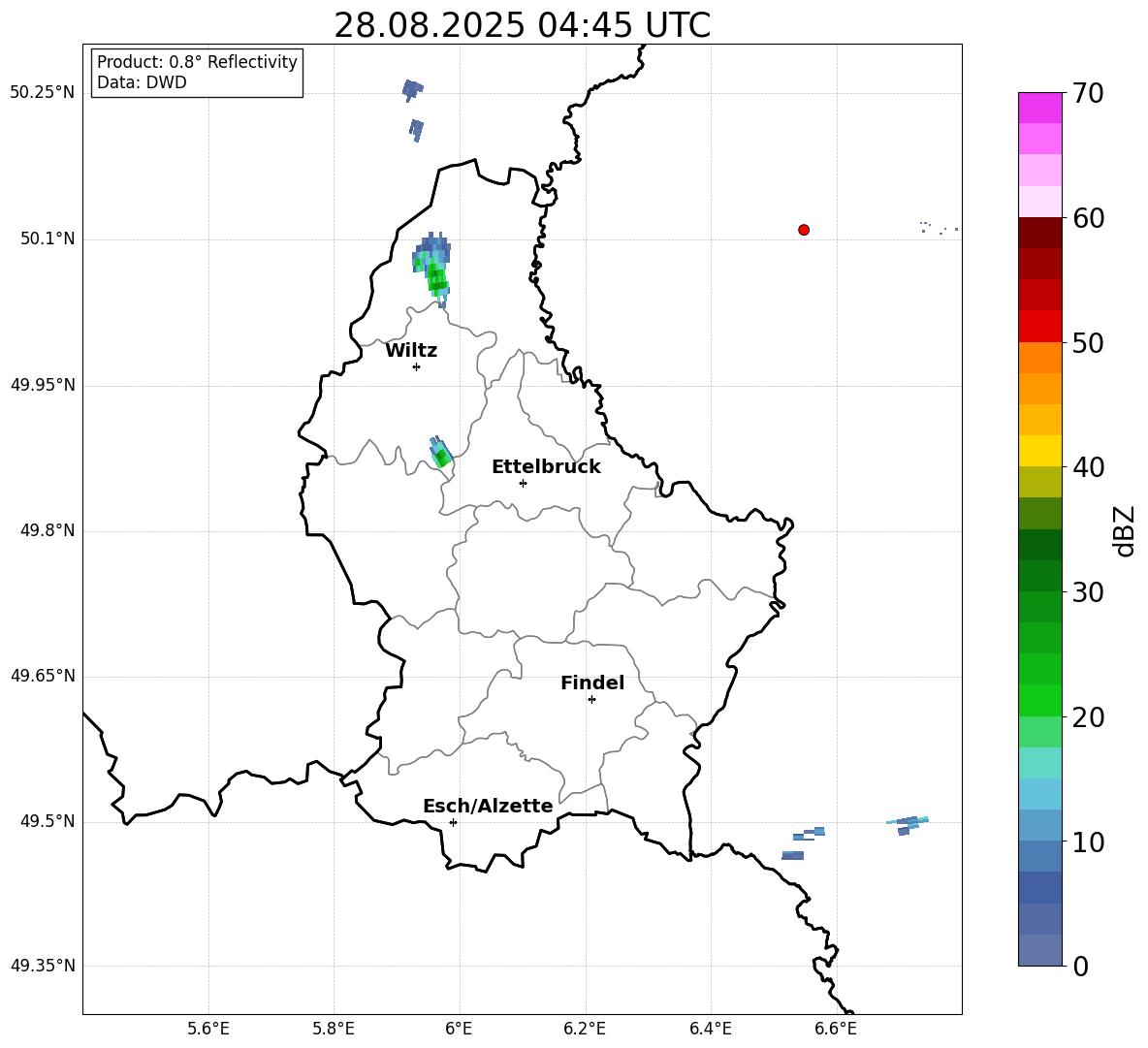Click the Findel cross marker

[591, 700]
